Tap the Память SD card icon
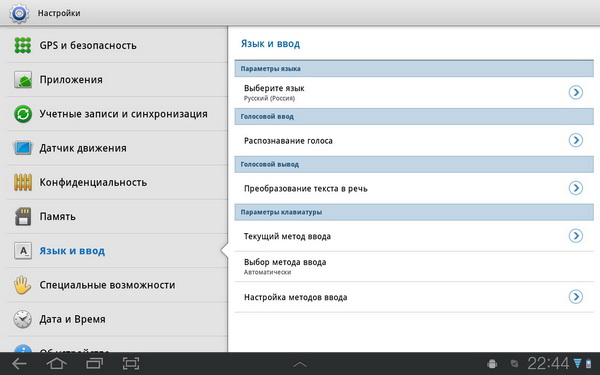 (x=23, y=216)
